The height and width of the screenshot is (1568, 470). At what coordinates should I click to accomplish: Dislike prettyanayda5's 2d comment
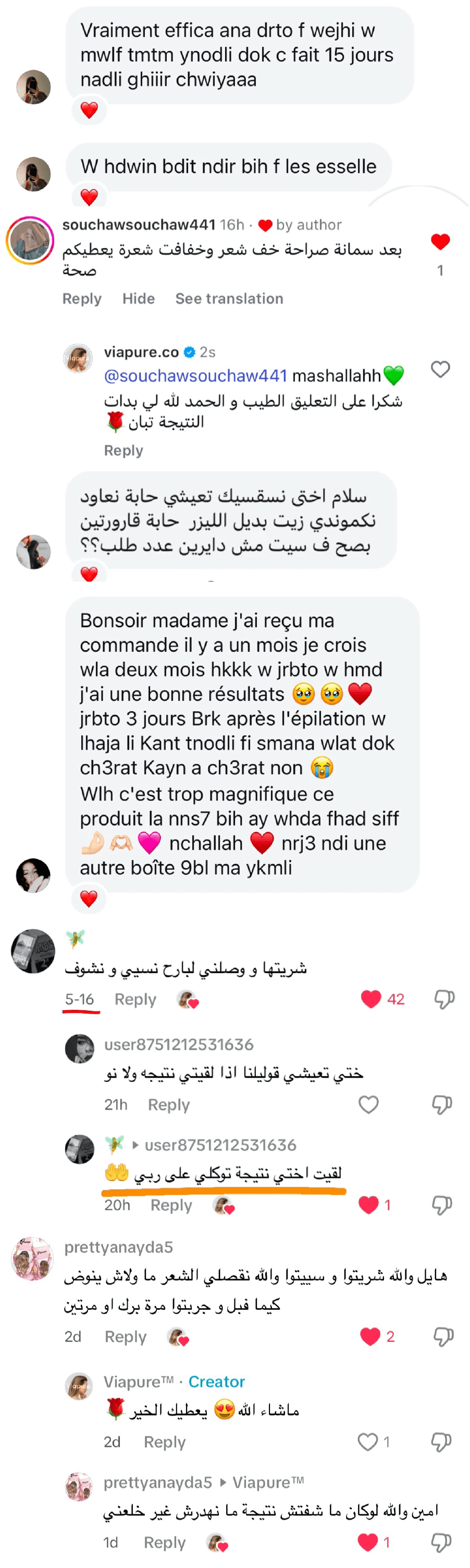tap(443, 1336)
